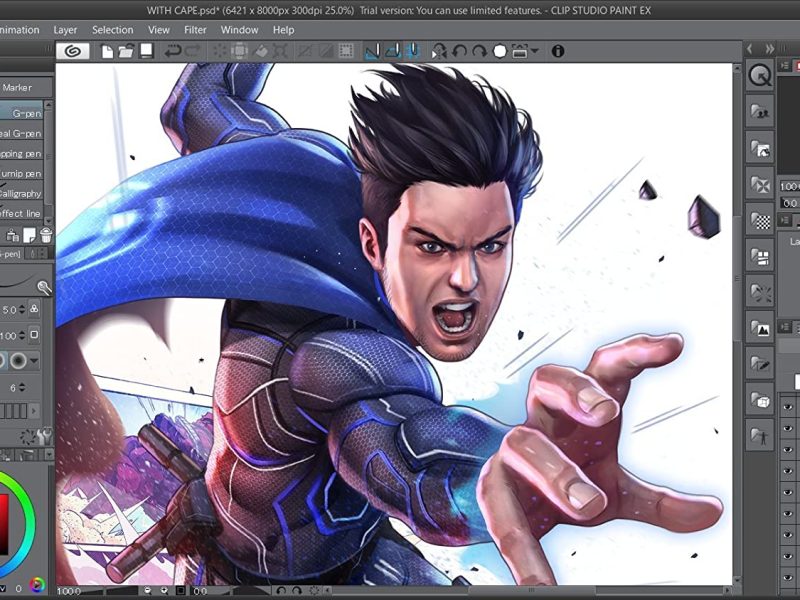Create a new sub tool with page icon
The height and width of the screenshot is (600, 800).
point(29,236)
